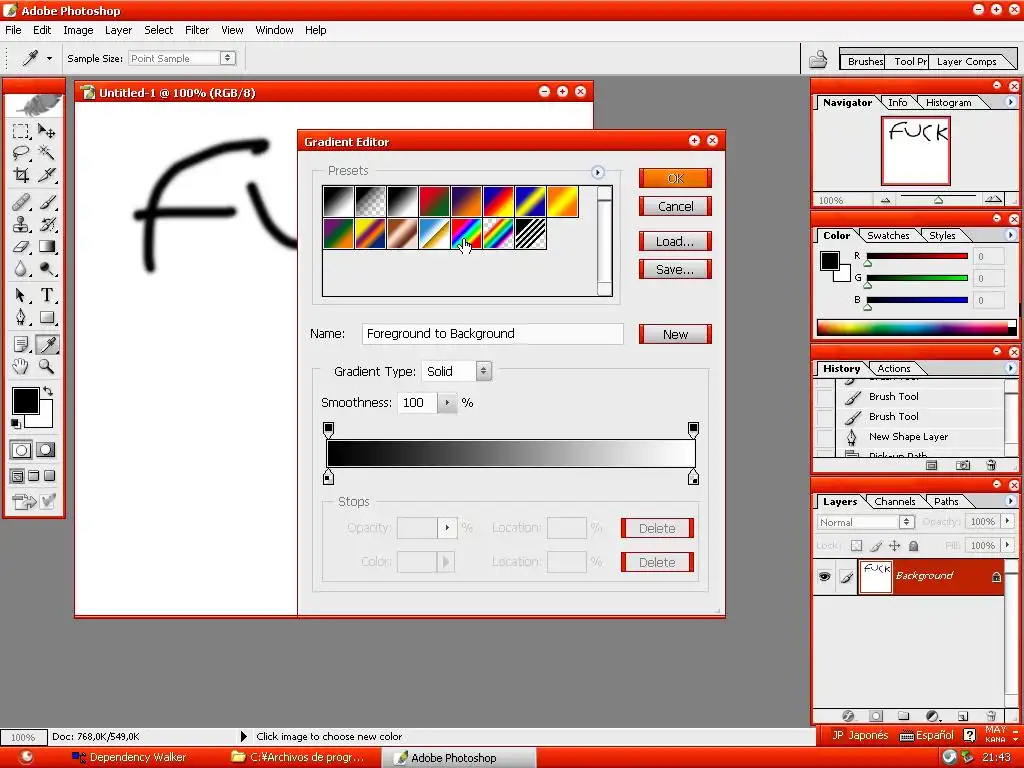Switch to the Channels tab
1024x768 pixels.
(x=894, y=502)
